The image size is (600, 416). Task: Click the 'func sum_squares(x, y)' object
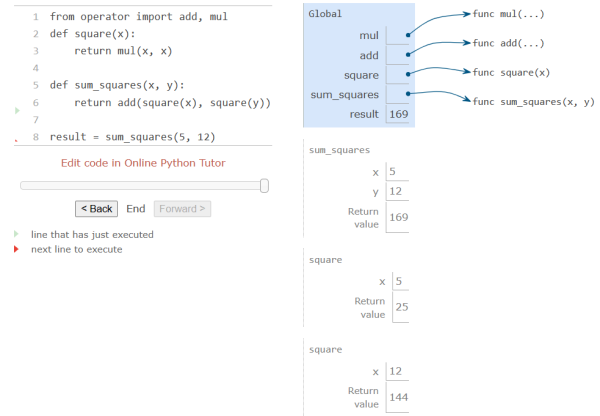pos(533,102)
